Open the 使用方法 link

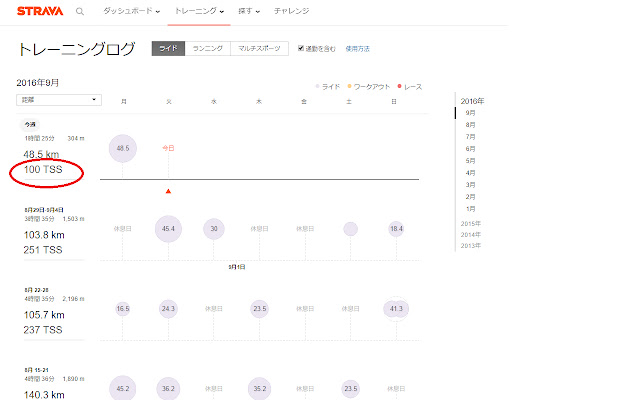(358, 49)
